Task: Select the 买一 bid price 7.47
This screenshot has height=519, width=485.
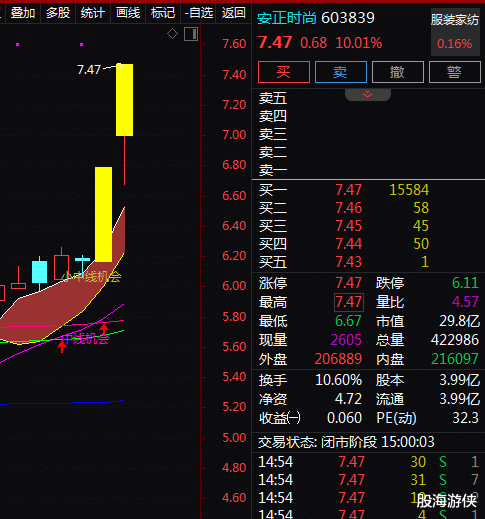Action: click(348, 190)
